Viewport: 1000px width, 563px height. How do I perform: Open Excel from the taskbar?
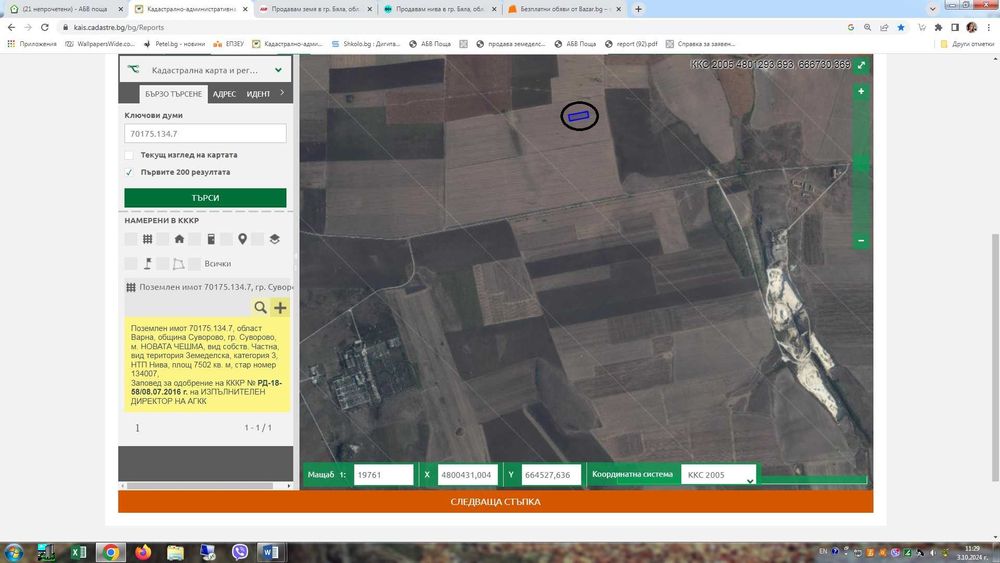78,552
